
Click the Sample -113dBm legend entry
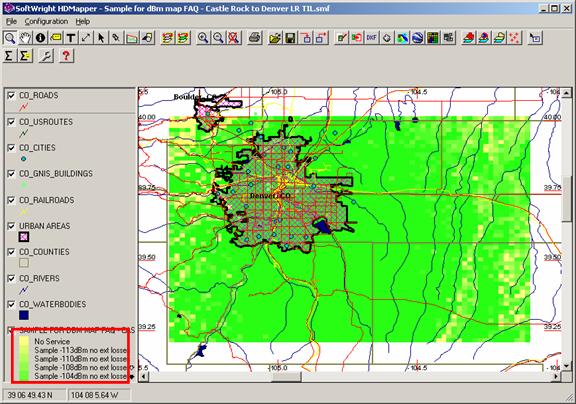click(80, 350)
